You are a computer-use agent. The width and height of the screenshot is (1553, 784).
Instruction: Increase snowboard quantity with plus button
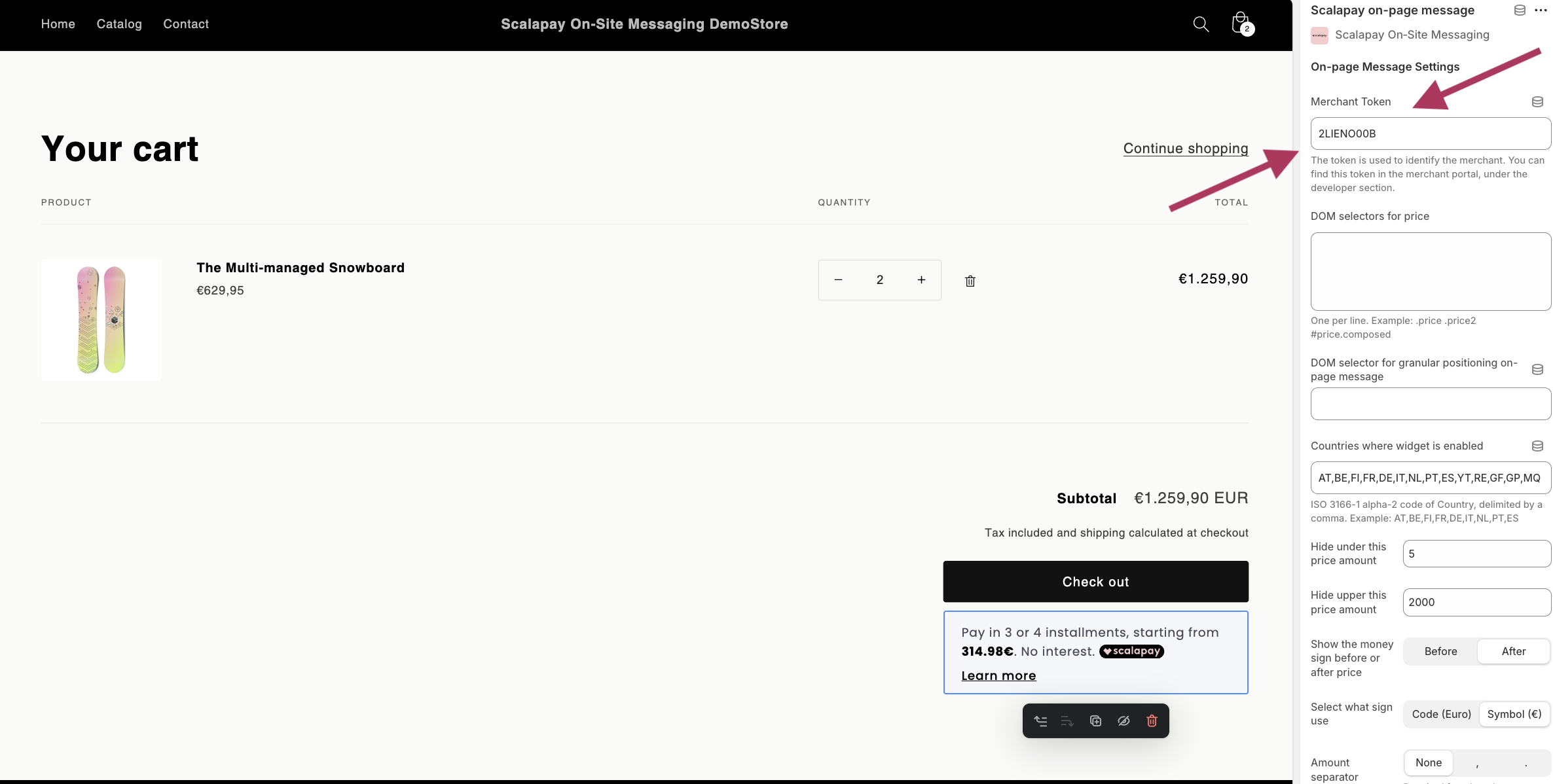(921, 280)
